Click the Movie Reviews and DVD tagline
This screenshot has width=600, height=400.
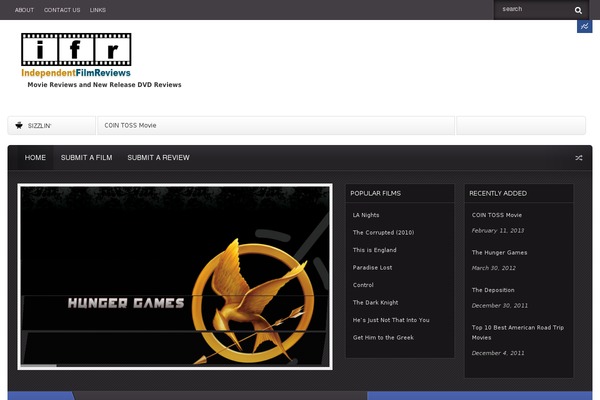coord(104,85)
